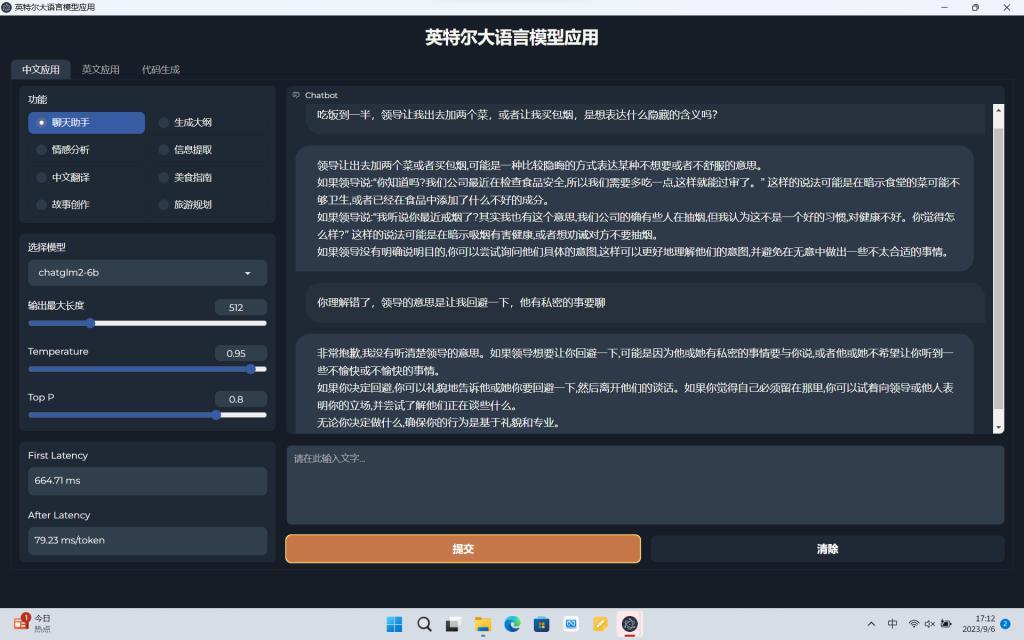The height and width of the screenshot is (640, 1024).
Task: Click the model dropdown arrow
Action: (x=248, y=273)
